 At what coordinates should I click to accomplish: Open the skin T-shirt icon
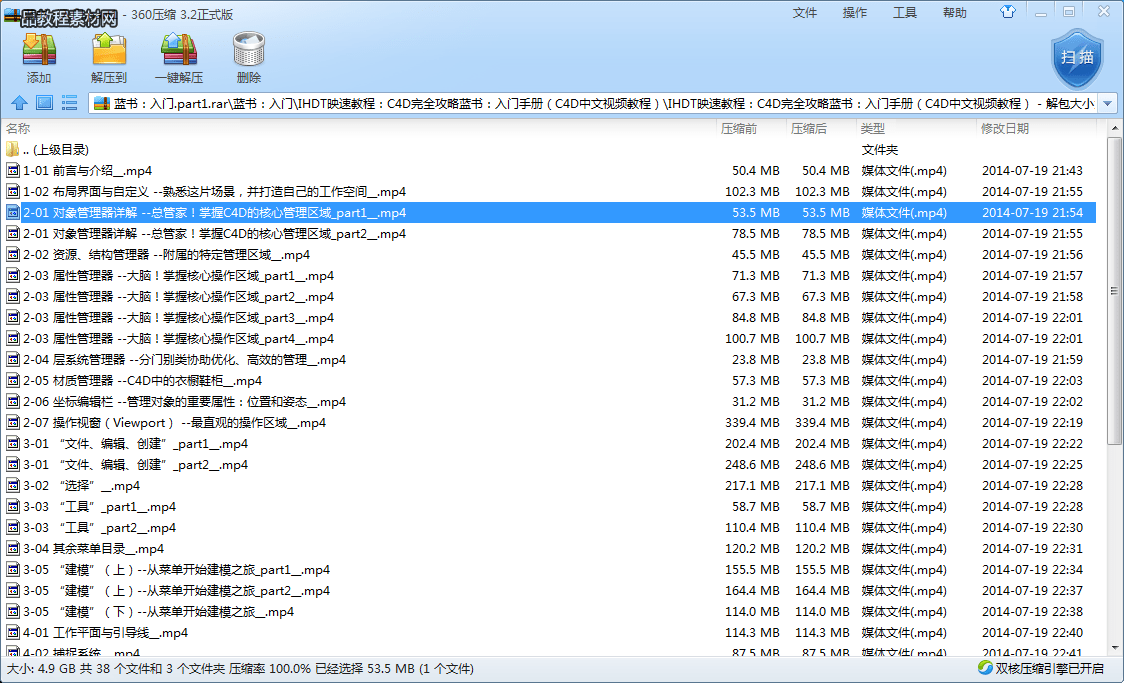pyautogui.click(x=1008, y=12)
